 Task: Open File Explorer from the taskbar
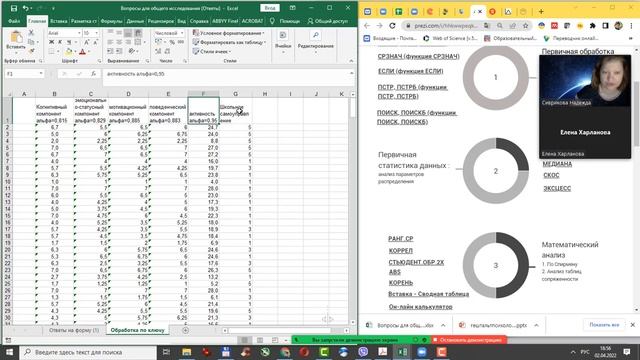coord(187,352)
